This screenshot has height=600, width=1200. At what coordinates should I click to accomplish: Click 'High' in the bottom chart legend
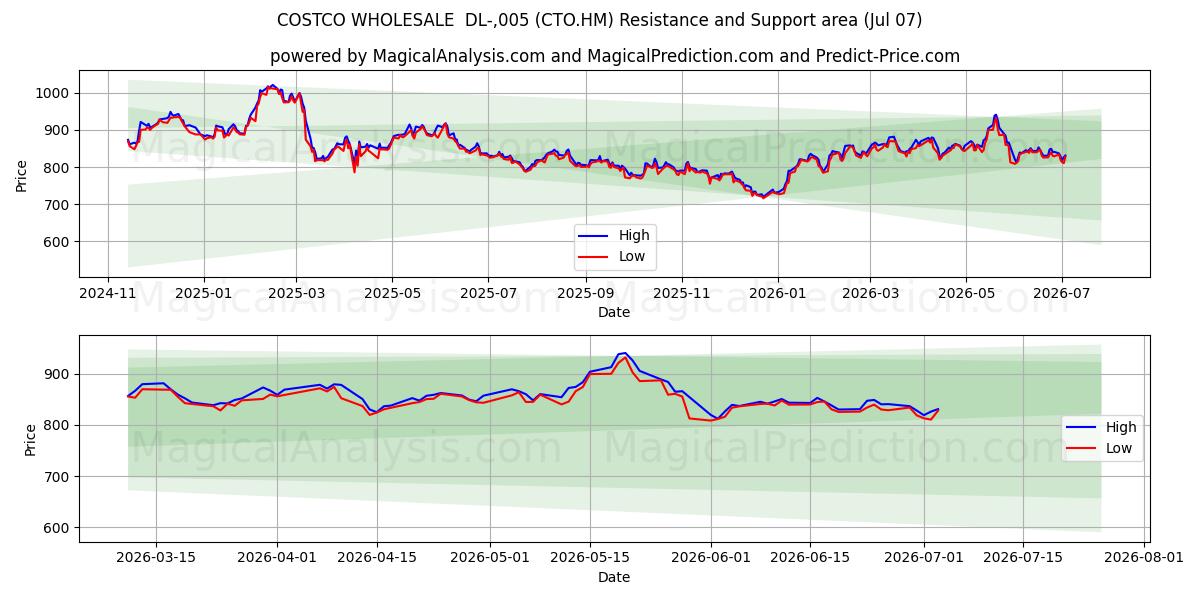(x=1121, y=427)
